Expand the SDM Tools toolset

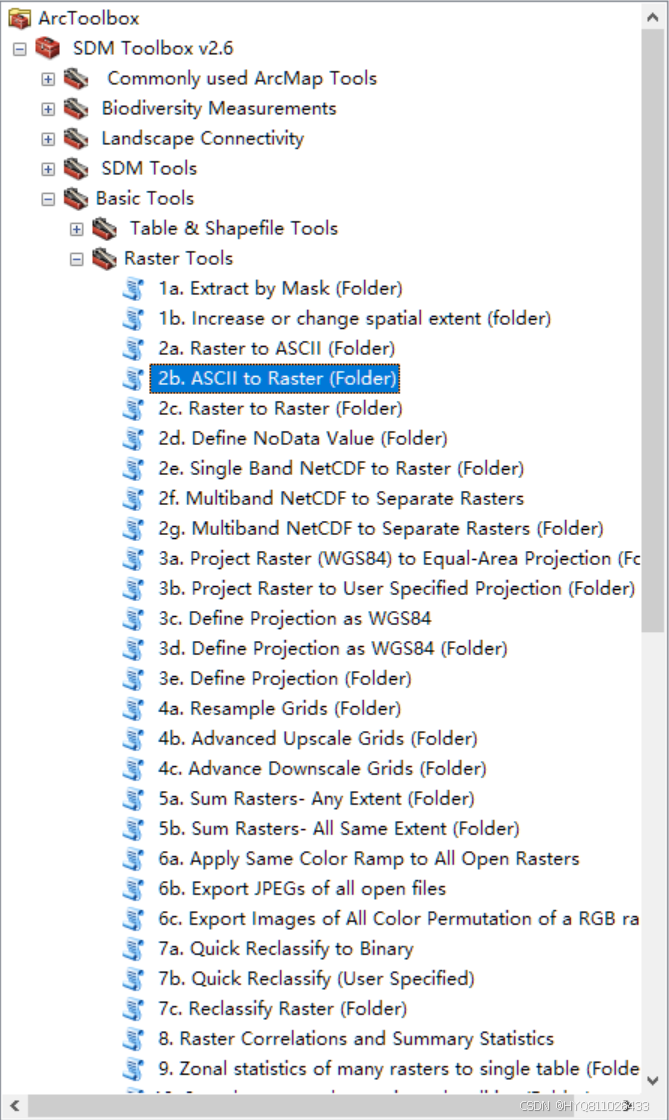tap(48, 169)
